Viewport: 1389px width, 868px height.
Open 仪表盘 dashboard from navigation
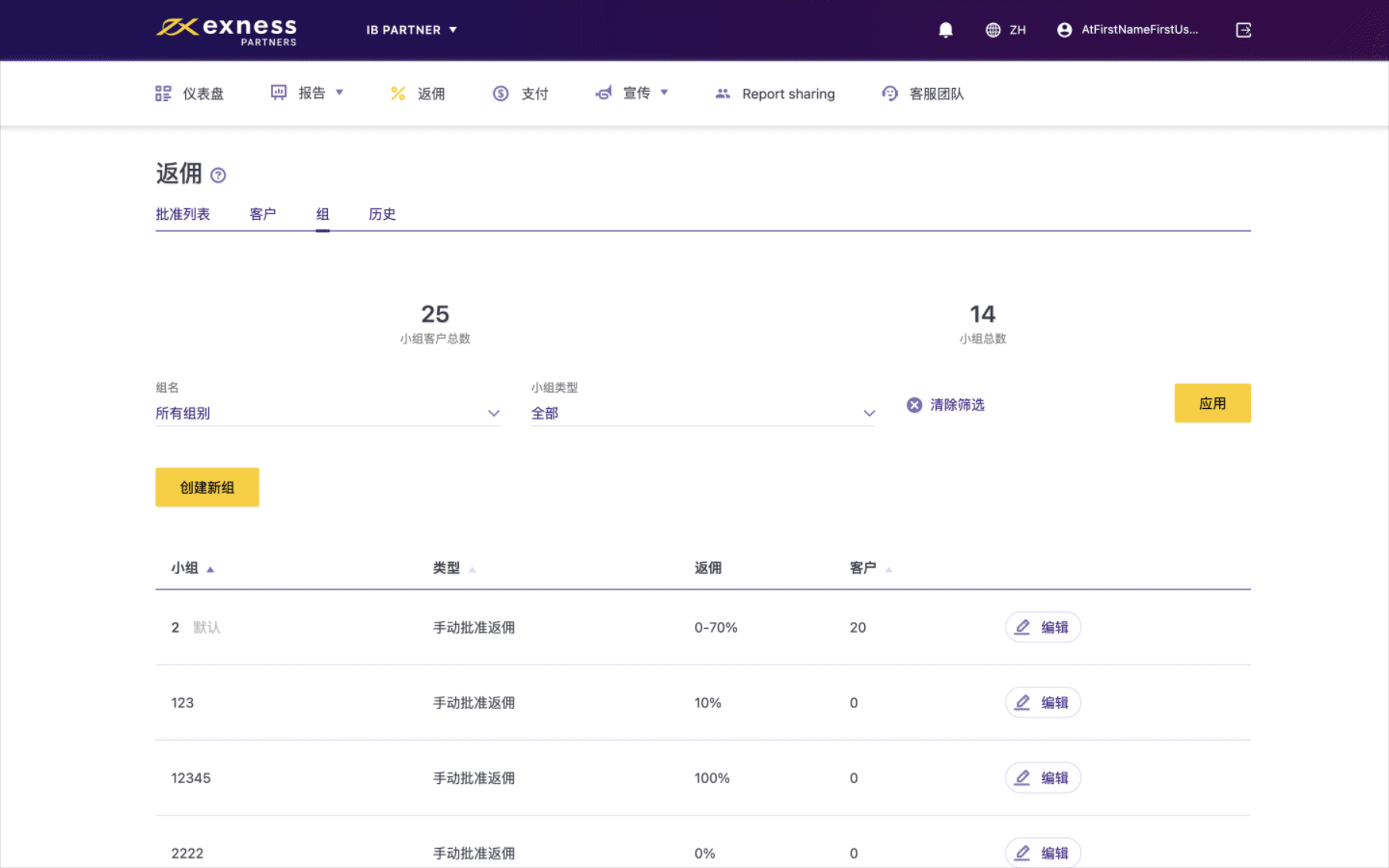pos(190,93)
